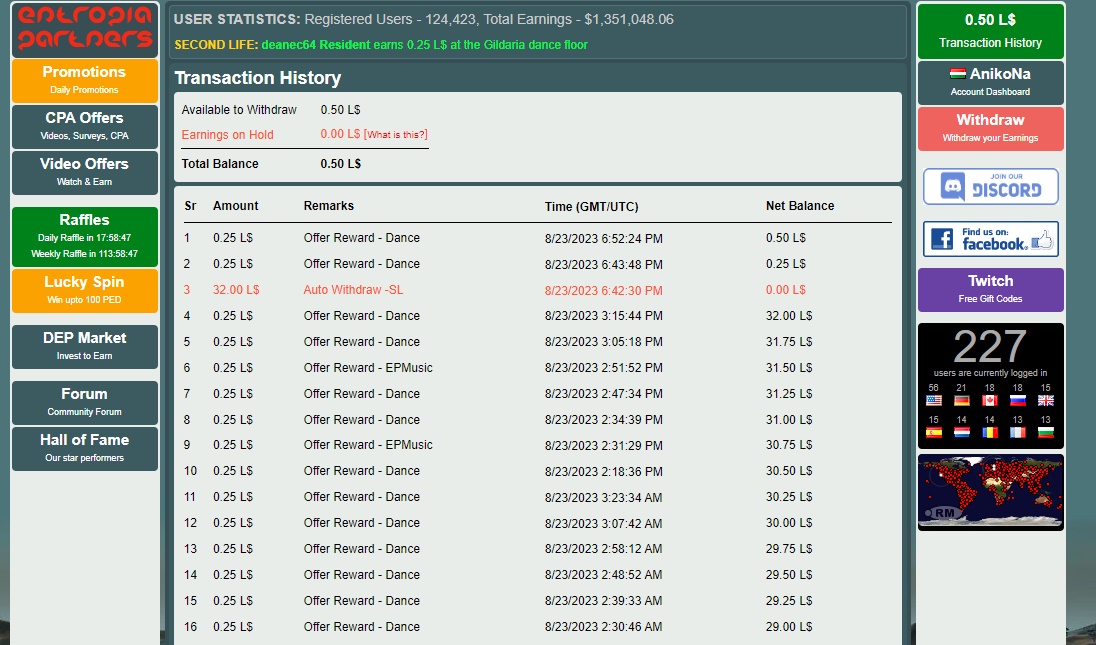
Task: View the Hall of Fame
Action: click(x=85, y=449)
